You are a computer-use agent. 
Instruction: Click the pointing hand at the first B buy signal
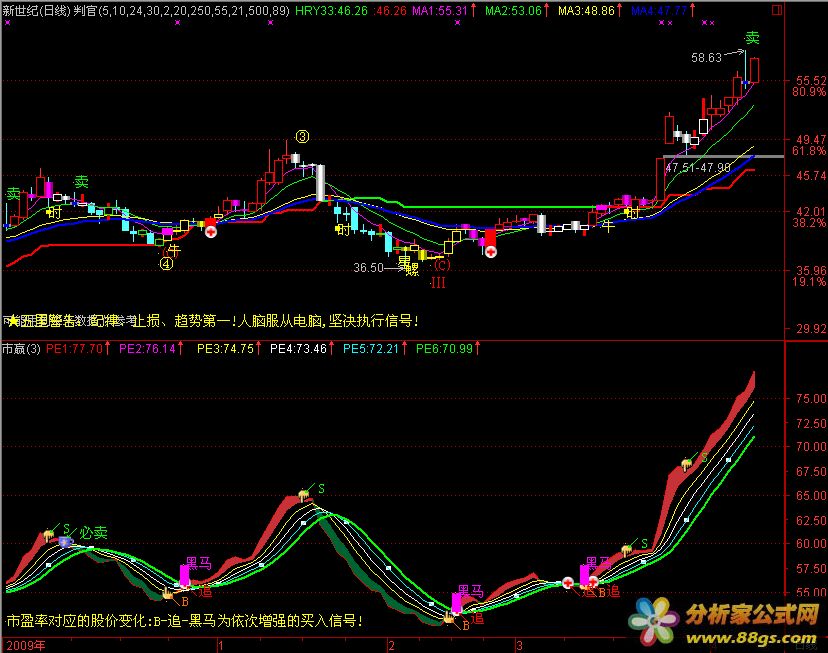coord(168,595)
